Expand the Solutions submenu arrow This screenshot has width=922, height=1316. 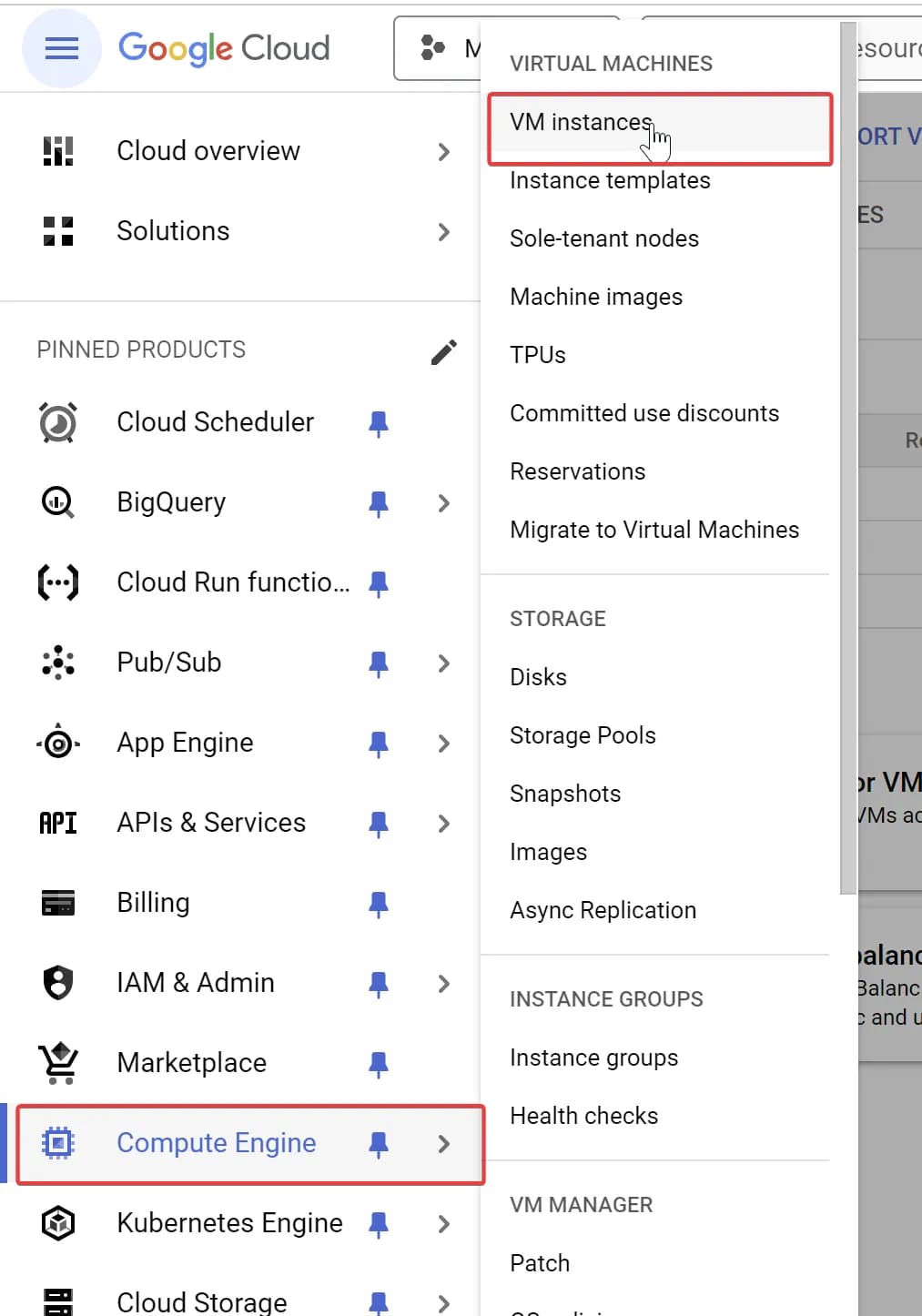point(444,231)
